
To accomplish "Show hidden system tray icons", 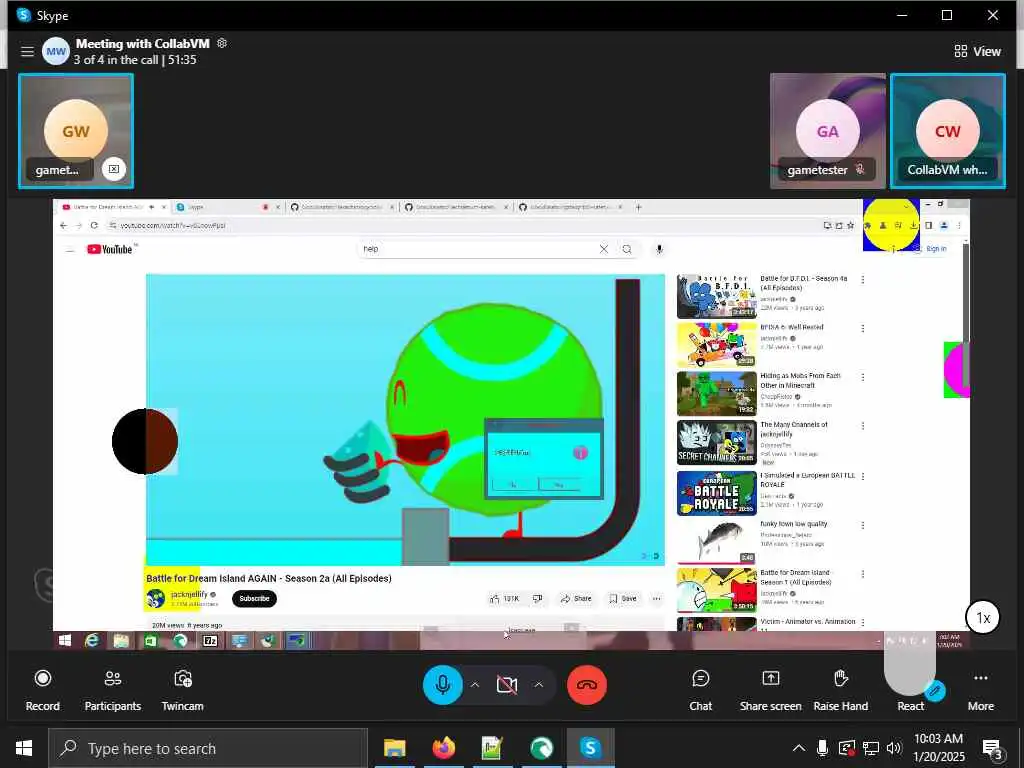I will [x=798, y=748].
